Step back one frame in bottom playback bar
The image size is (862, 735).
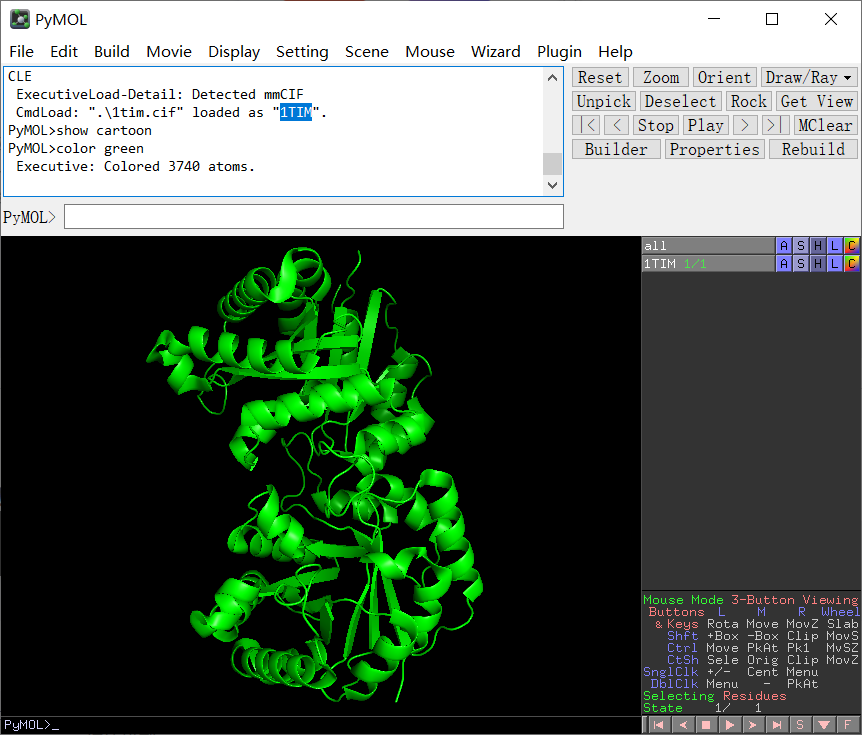(x=682, y=725)
